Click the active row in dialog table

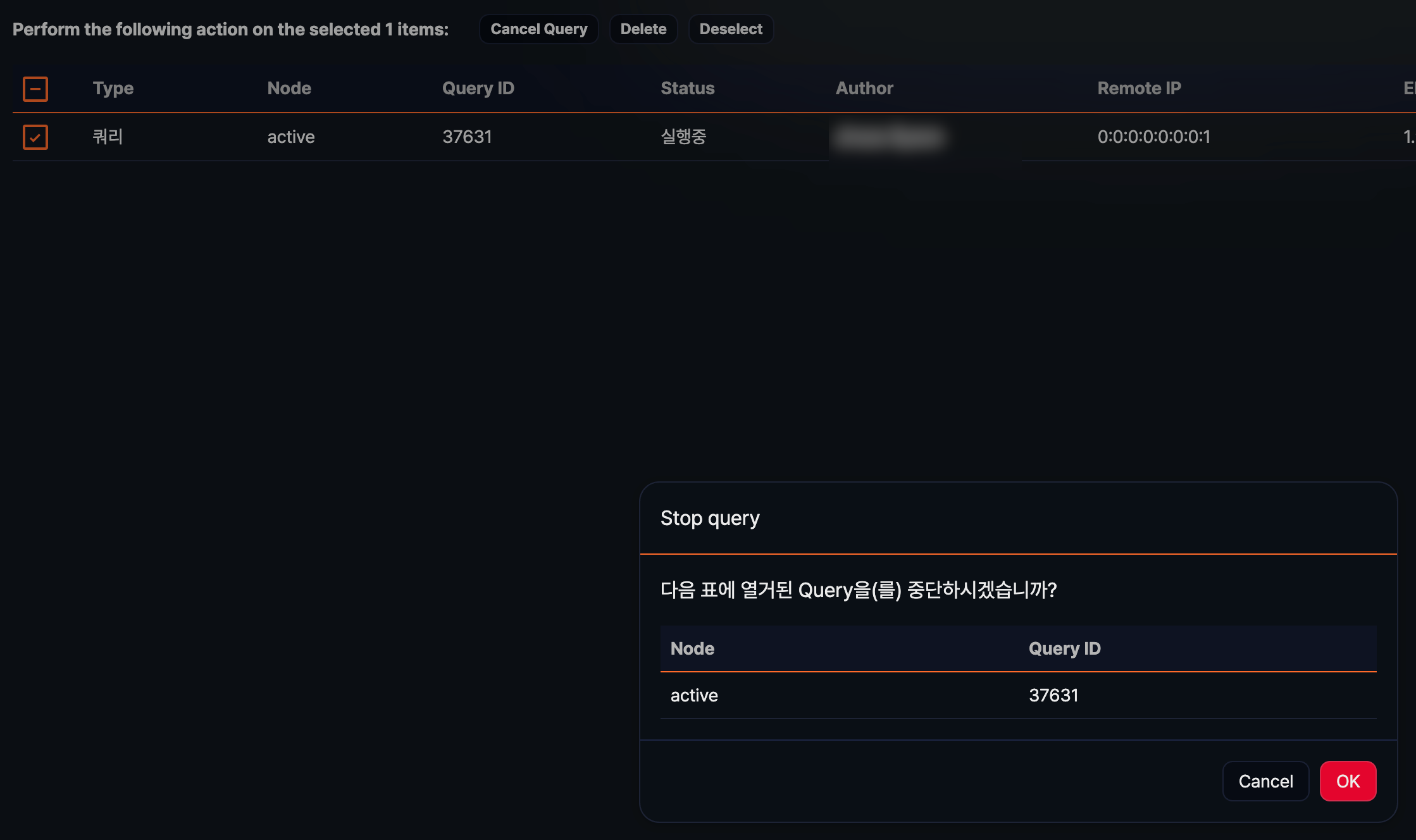(x=694, y=696)
